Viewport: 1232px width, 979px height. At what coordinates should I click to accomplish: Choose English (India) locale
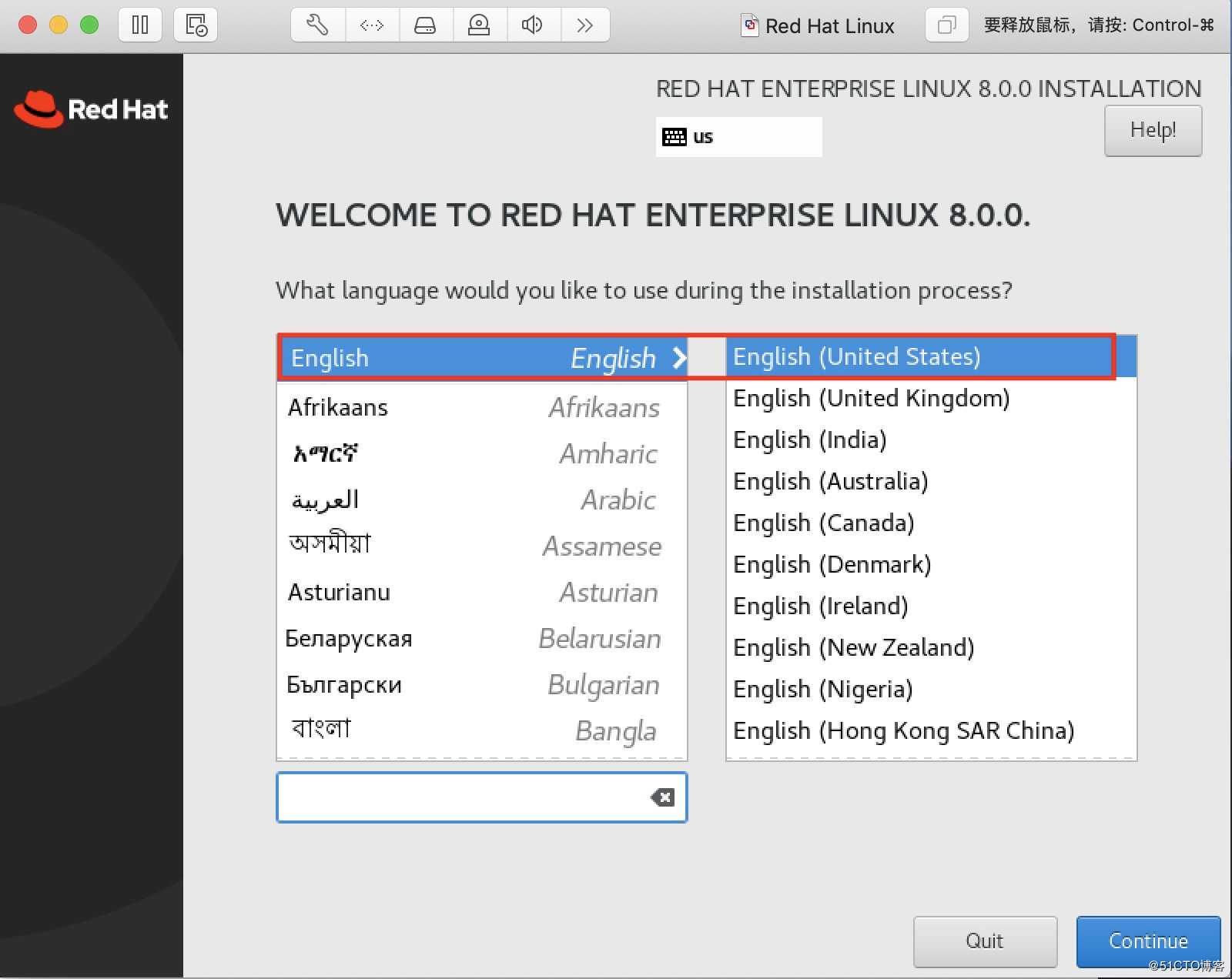[x=931, y=439]
